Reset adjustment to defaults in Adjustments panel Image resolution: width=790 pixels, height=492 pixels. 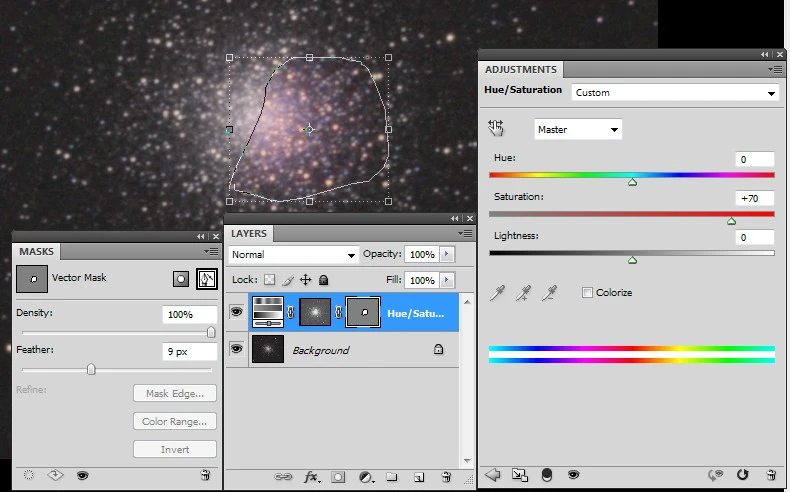click(x=743, y=475)
